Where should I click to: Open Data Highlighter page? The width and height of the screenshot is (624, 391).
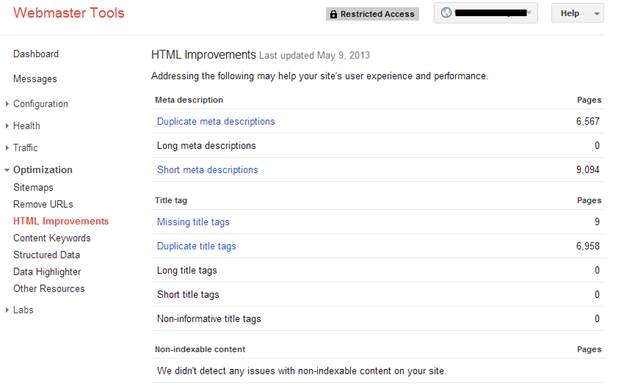(47, 272)
